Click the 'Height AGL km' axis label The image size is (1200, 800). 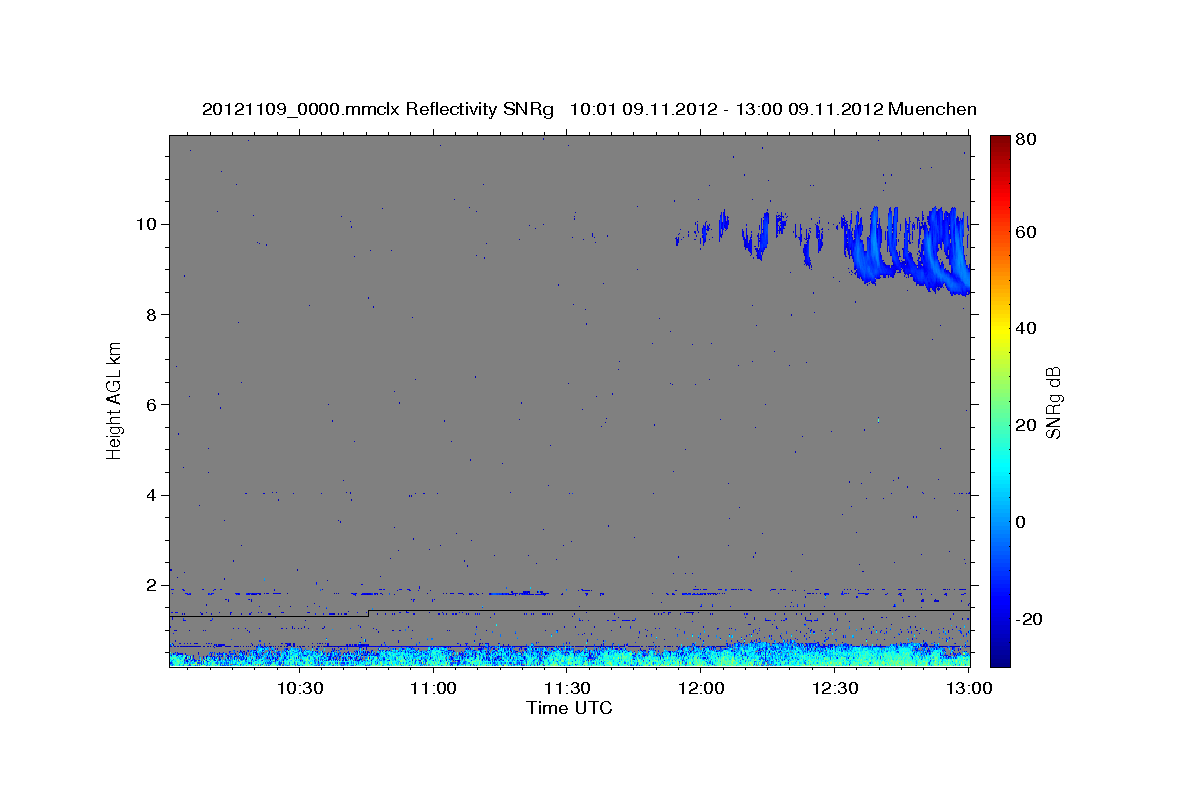click(x=115, y=400)
